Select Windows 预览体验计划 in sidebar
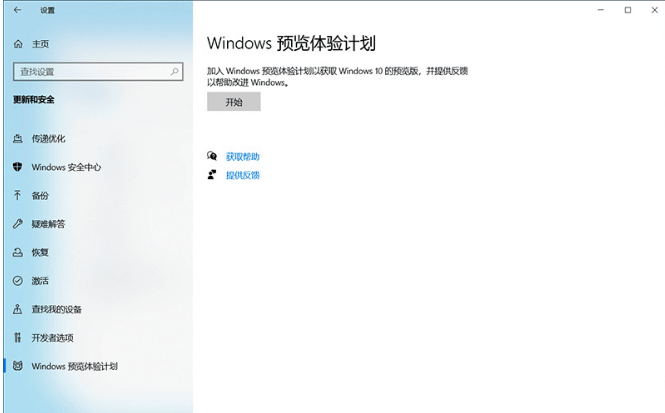Viewport: 665px width, 413px height. coord(74,366)
